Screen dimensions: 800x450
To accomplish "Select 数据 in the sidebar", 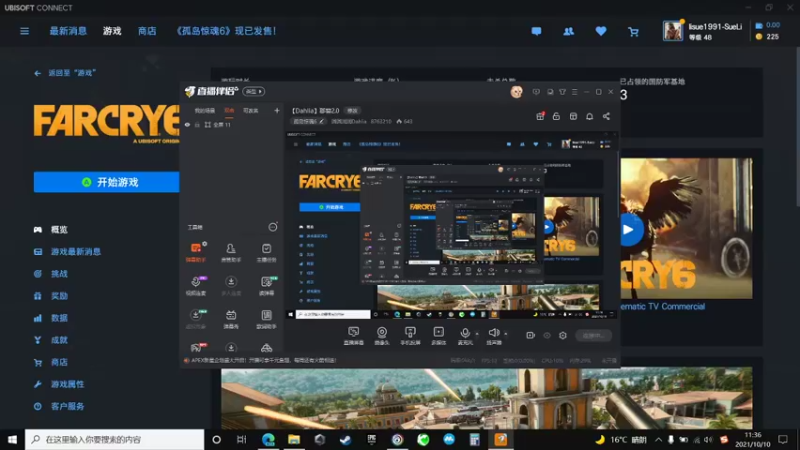I will (x=51, y=318).
